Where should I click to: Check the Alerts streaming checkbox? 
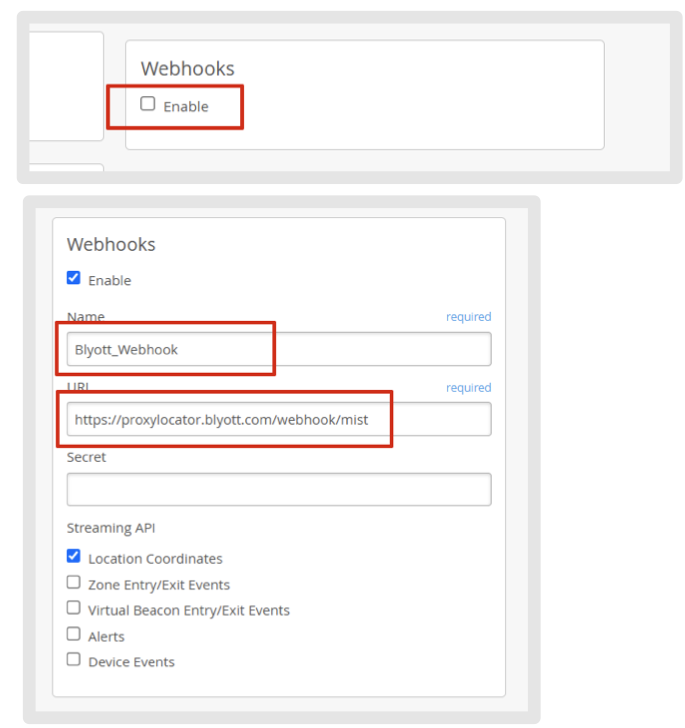74,634
